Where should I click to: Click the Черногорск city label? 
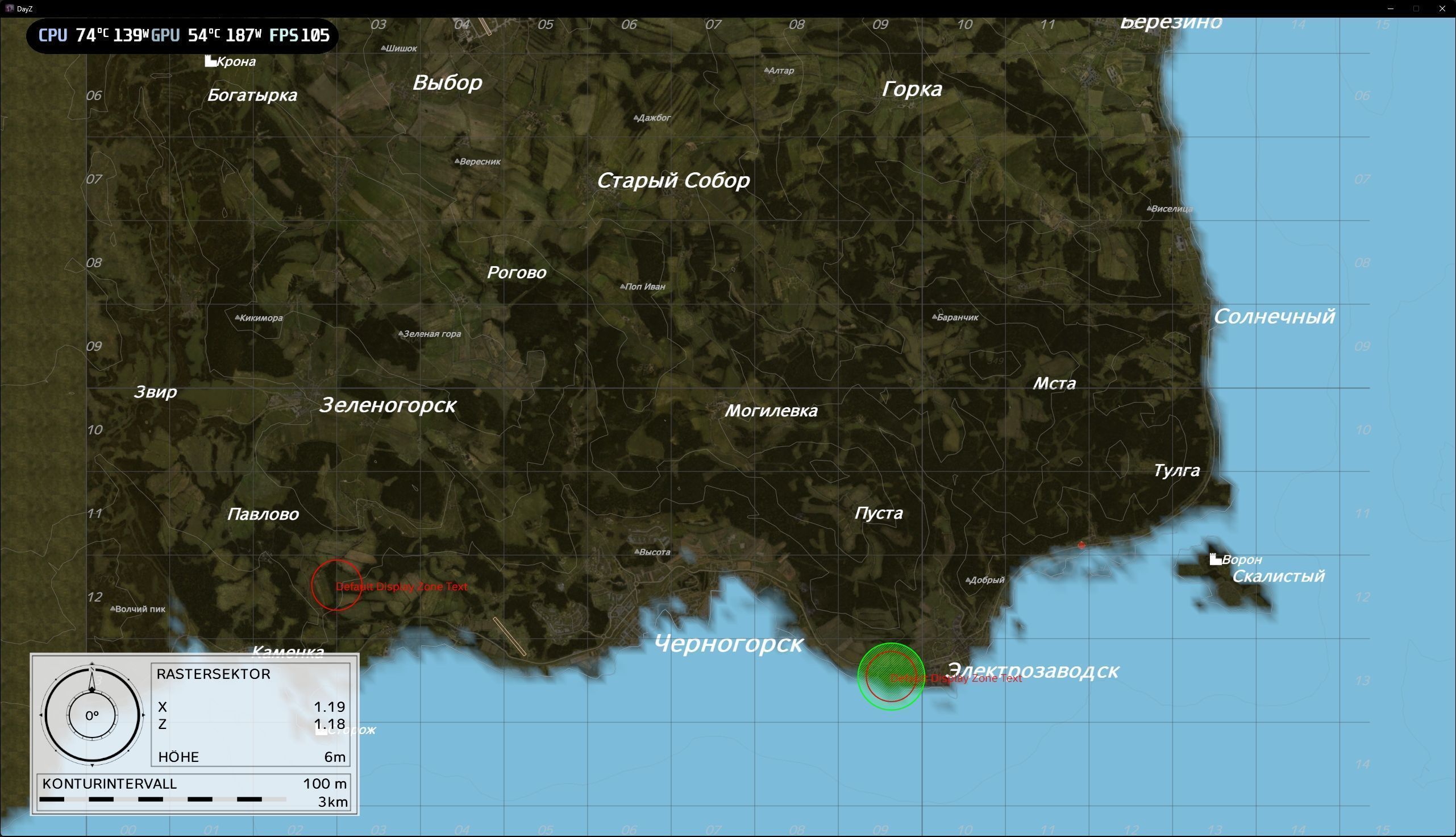click(x=729, y=644)
